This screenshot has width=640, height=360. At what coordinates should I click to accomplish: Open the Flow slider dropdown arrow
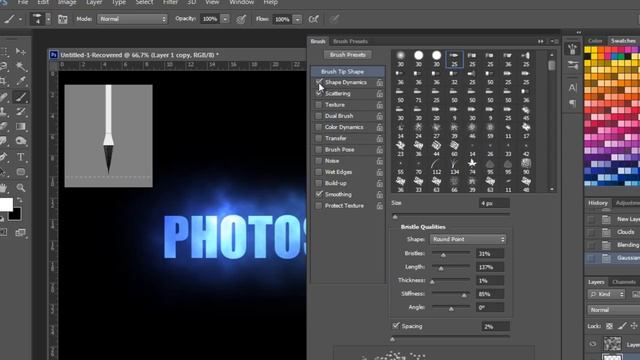coord(298,19)
